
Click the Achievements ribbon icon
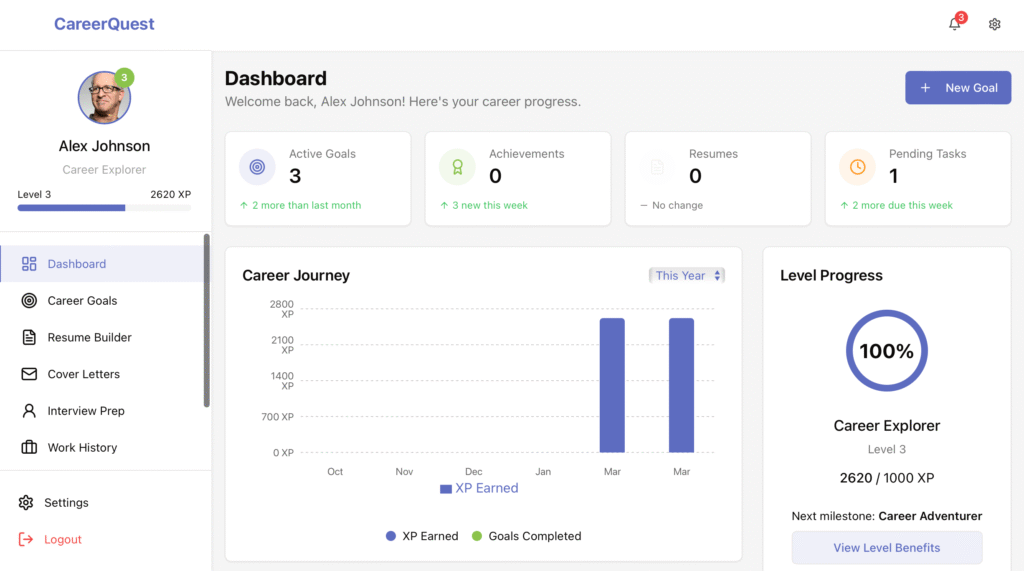tap(457, 167)
